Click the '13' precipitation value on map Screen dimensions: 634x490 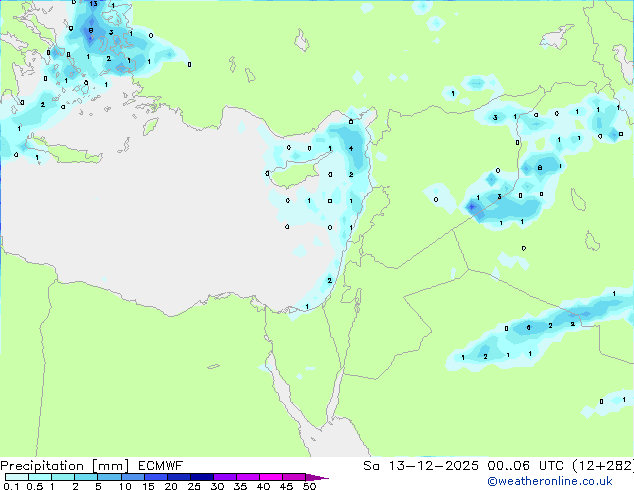click(93, 4)
